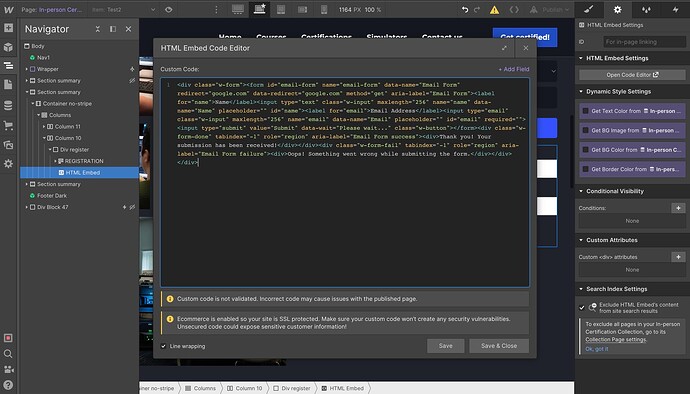Expand the first Section summary item

26,81
